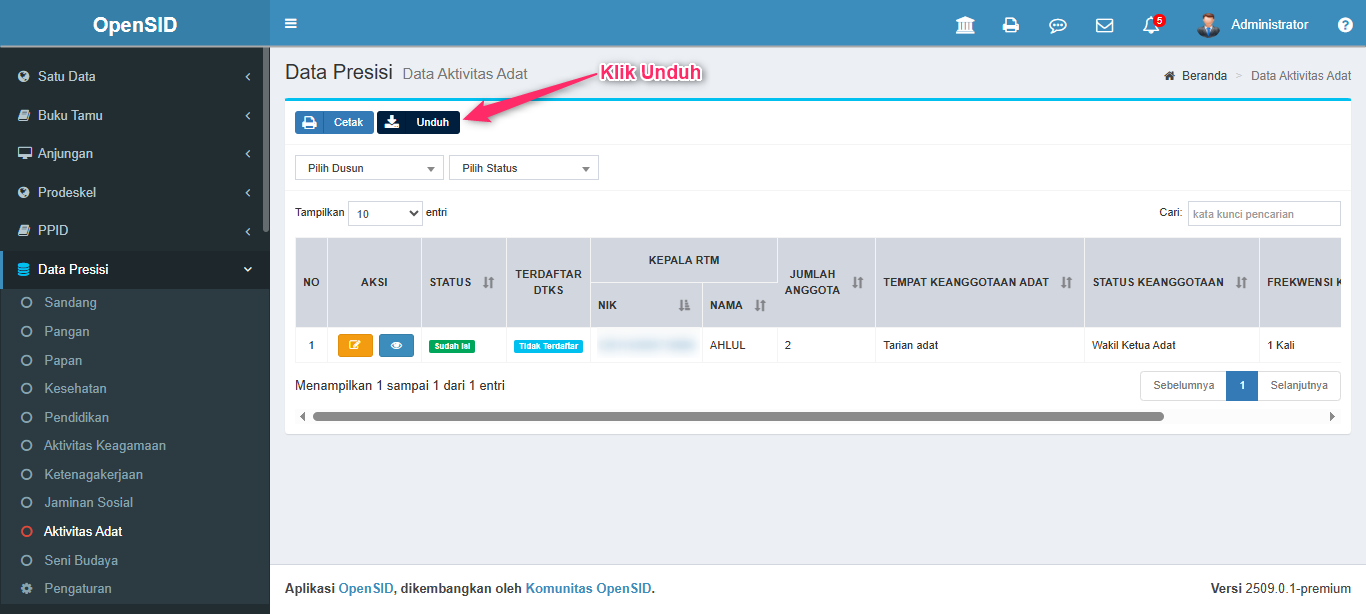Image resolution: width=1366 pixels, height=614 pixels.
Task: Open the mail envelope icon
Action: [1104, 25]
